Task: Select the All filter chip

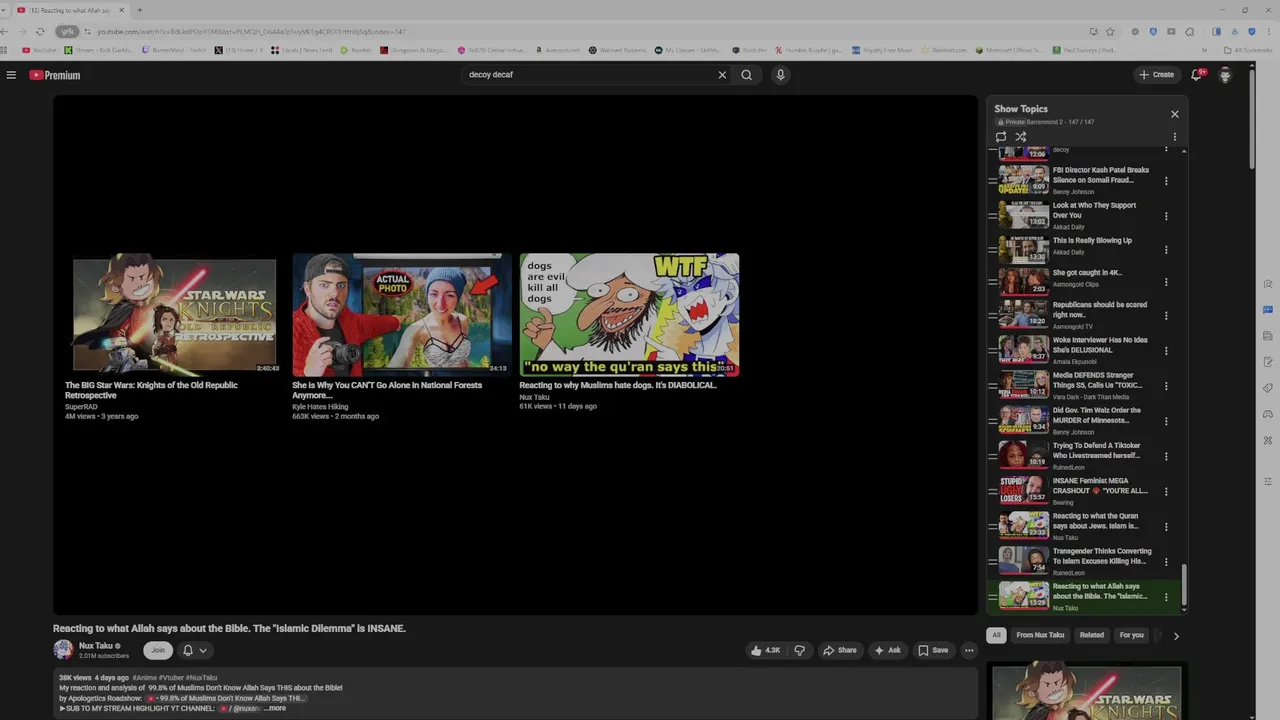Action: (996, 635)
